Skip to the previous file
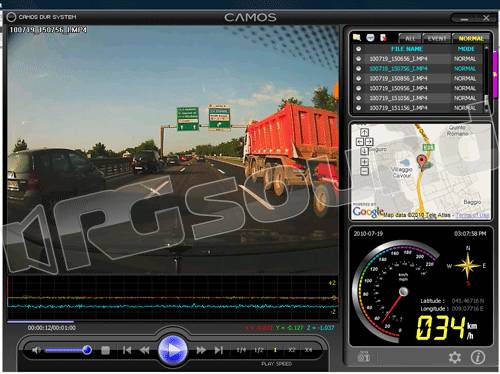 coord(127,350)
